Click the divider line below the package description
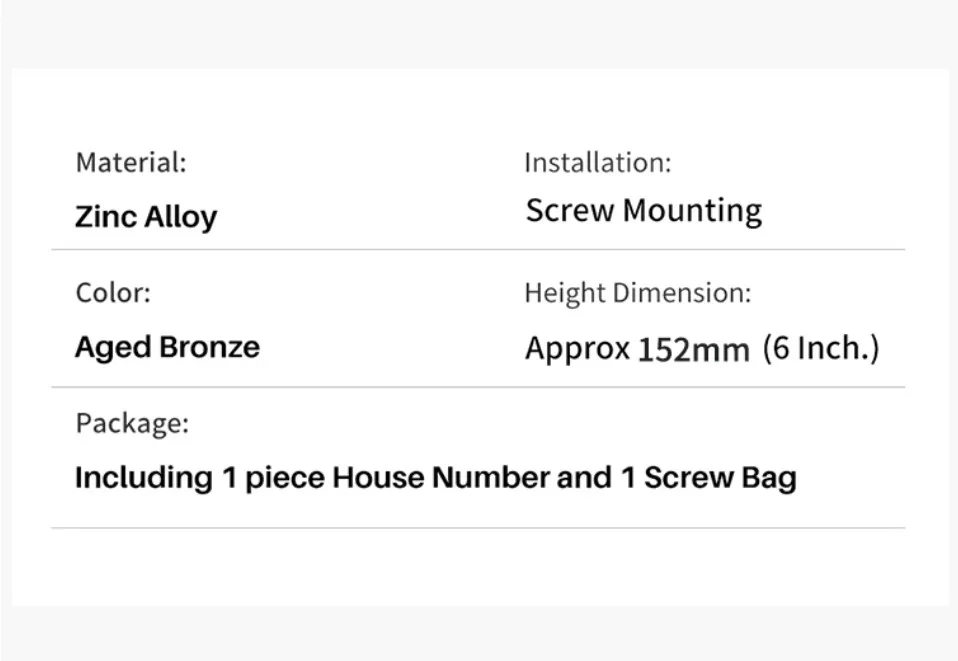This screenshot has height=661, width=958. (478, 528)
